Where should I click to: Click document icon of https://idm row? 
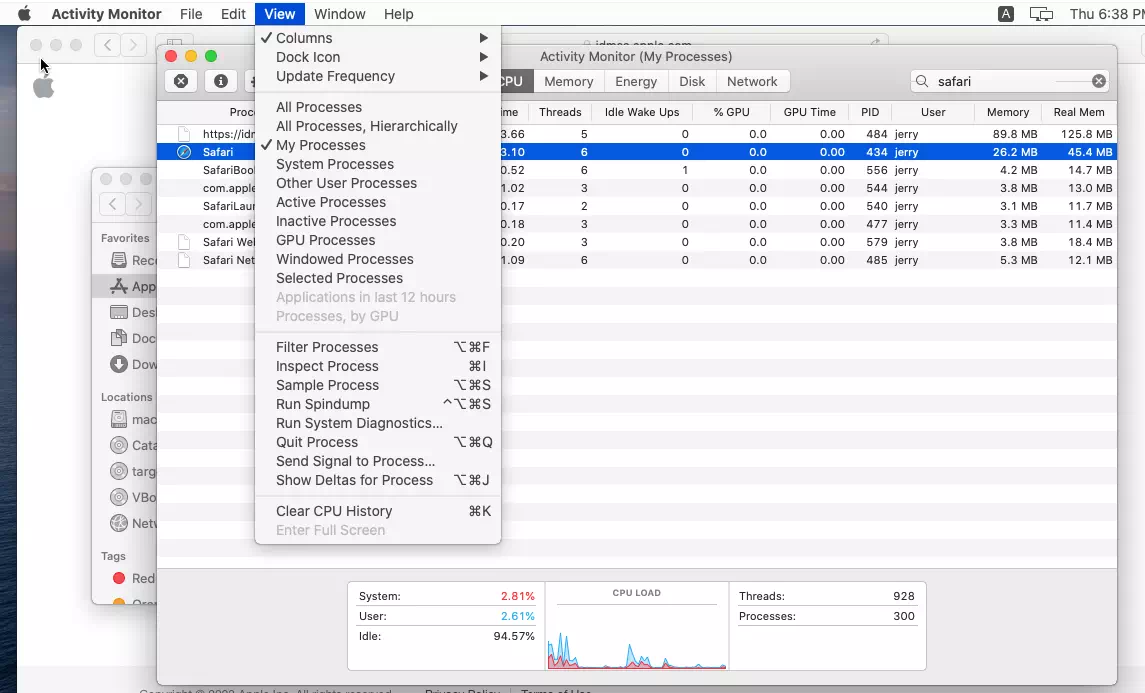point(184,134)
